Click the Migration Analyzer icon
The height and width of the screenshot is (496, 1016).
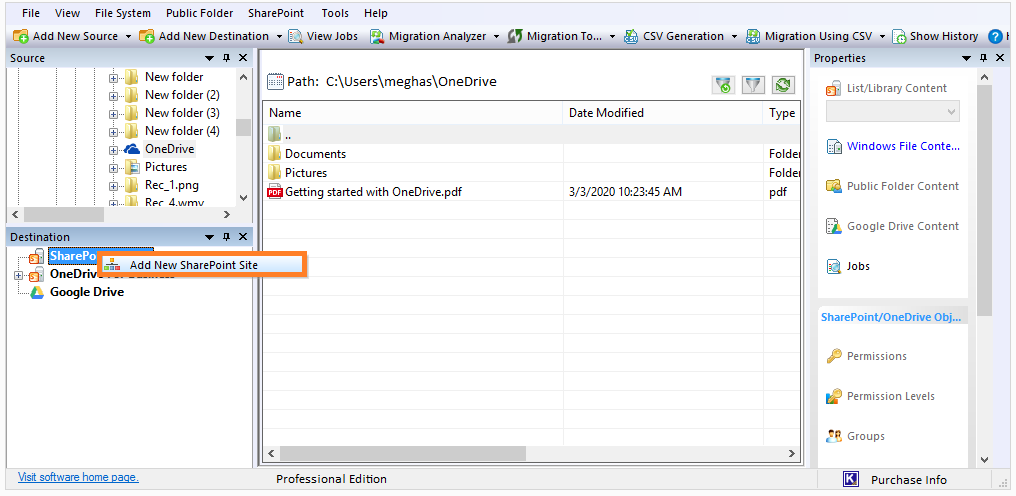coord(378,36)
